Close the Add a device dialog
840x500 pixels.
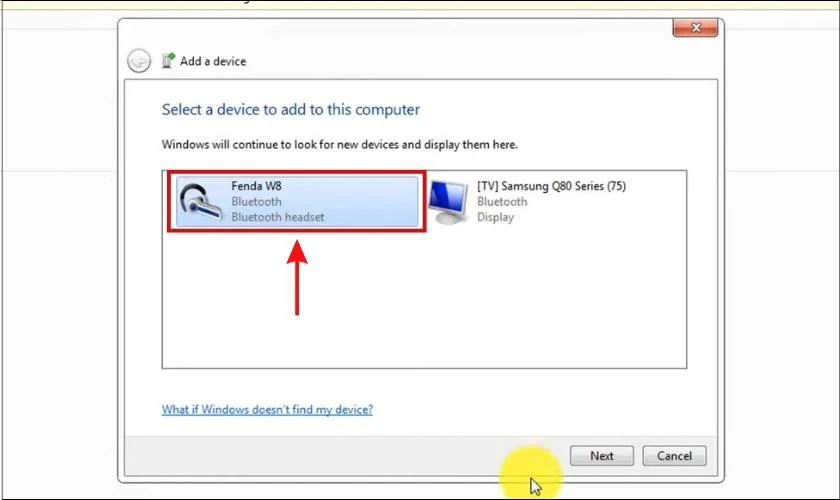(695, 27)
